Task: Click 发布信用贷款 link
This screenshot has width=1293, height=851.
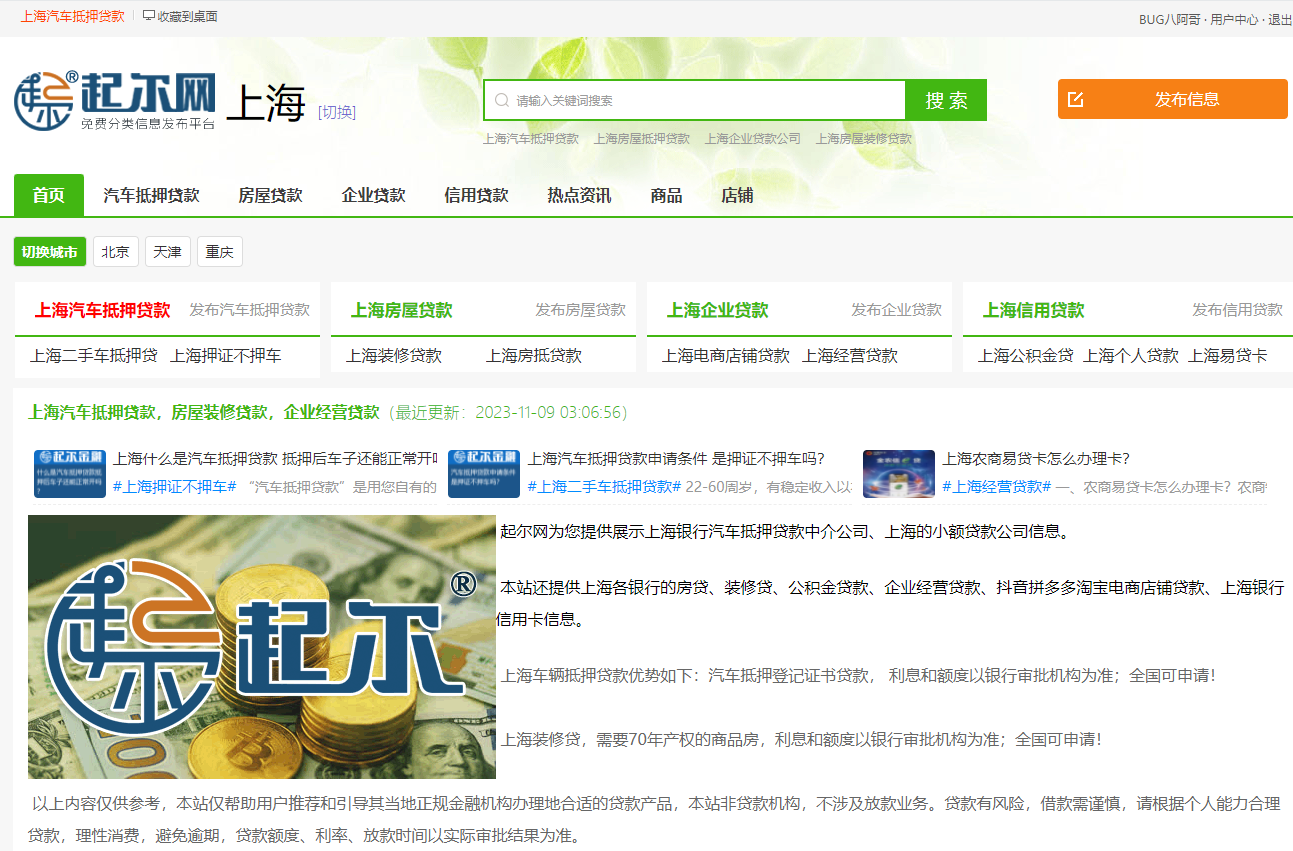Action: click(x=1237, y=310)
